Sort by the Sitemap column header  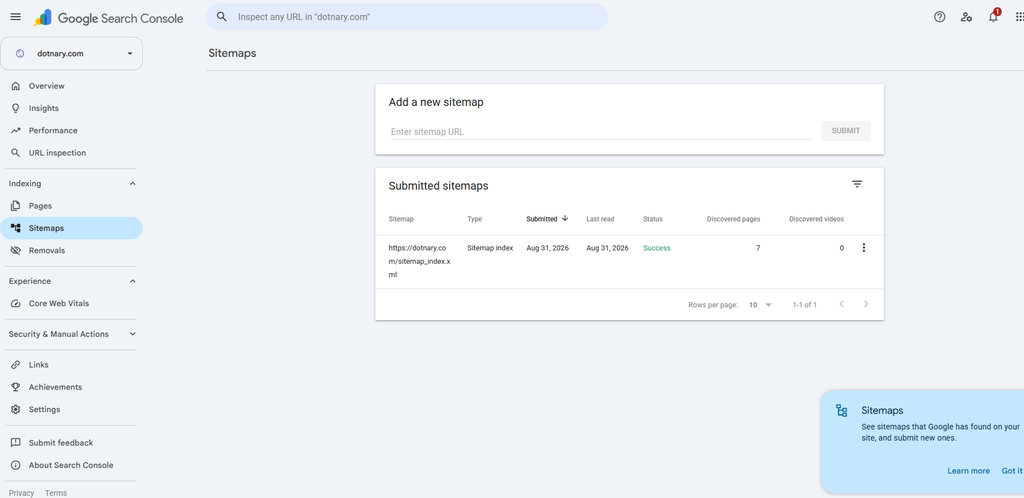click(x=401, y=219)
